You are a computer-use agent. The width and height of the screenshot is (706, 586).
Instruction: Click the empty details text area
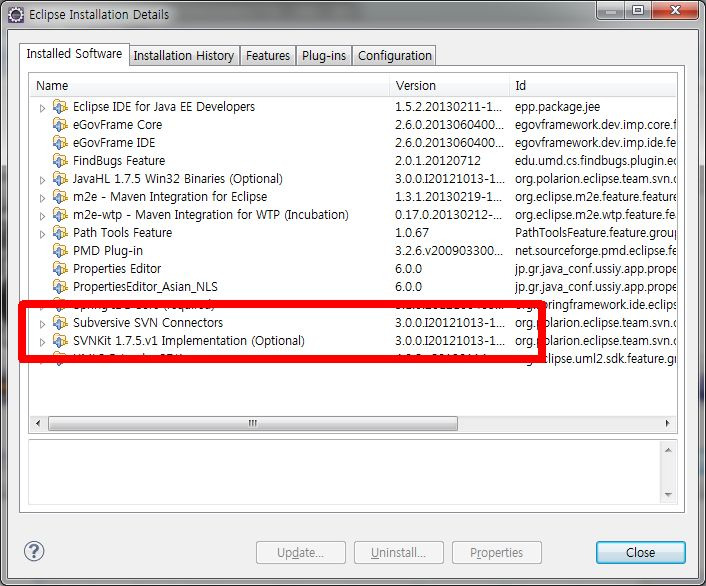point(344,472)
